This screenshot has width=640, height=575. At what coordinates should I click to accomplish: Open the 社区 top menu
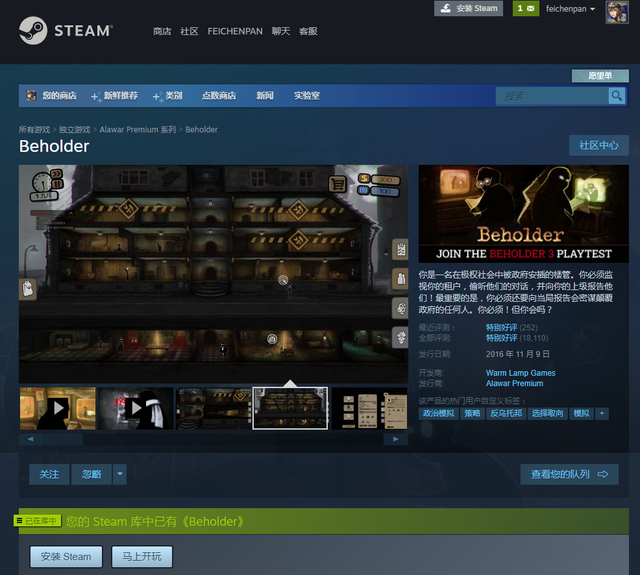point(189,31)
